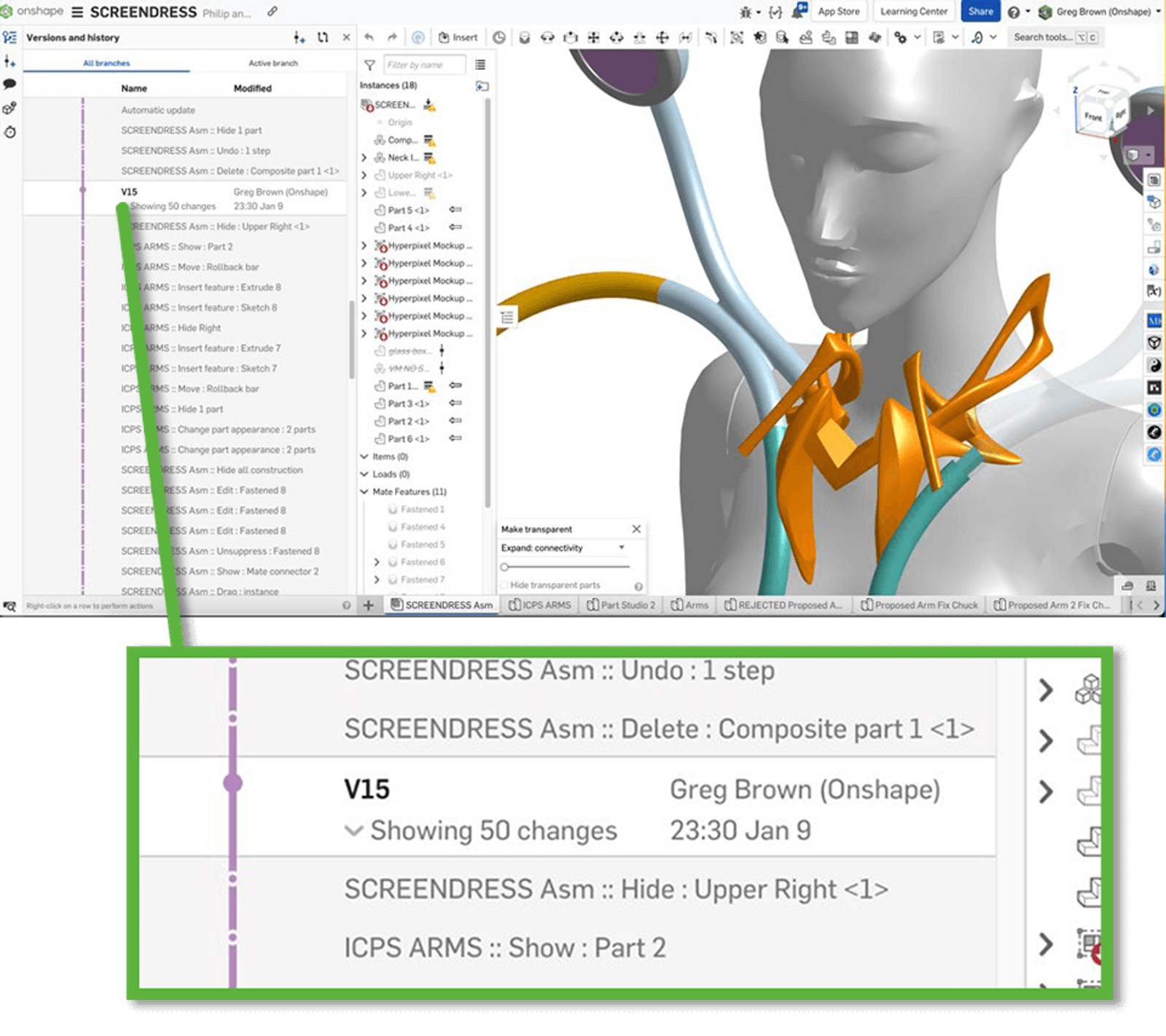Open the comments panel icon on left edge
The image size is (1166, 1036).
9,82
